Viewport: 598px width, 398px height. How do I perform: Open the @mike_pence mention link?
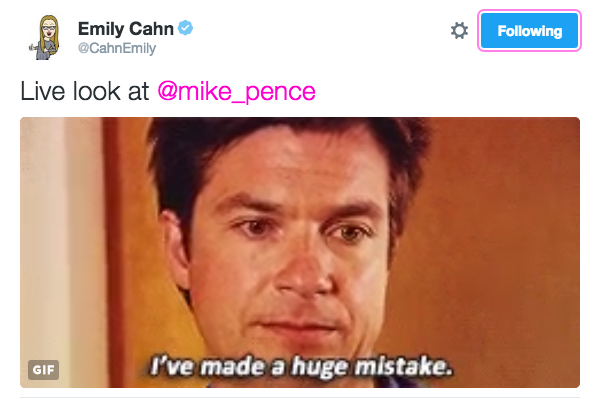236,91
